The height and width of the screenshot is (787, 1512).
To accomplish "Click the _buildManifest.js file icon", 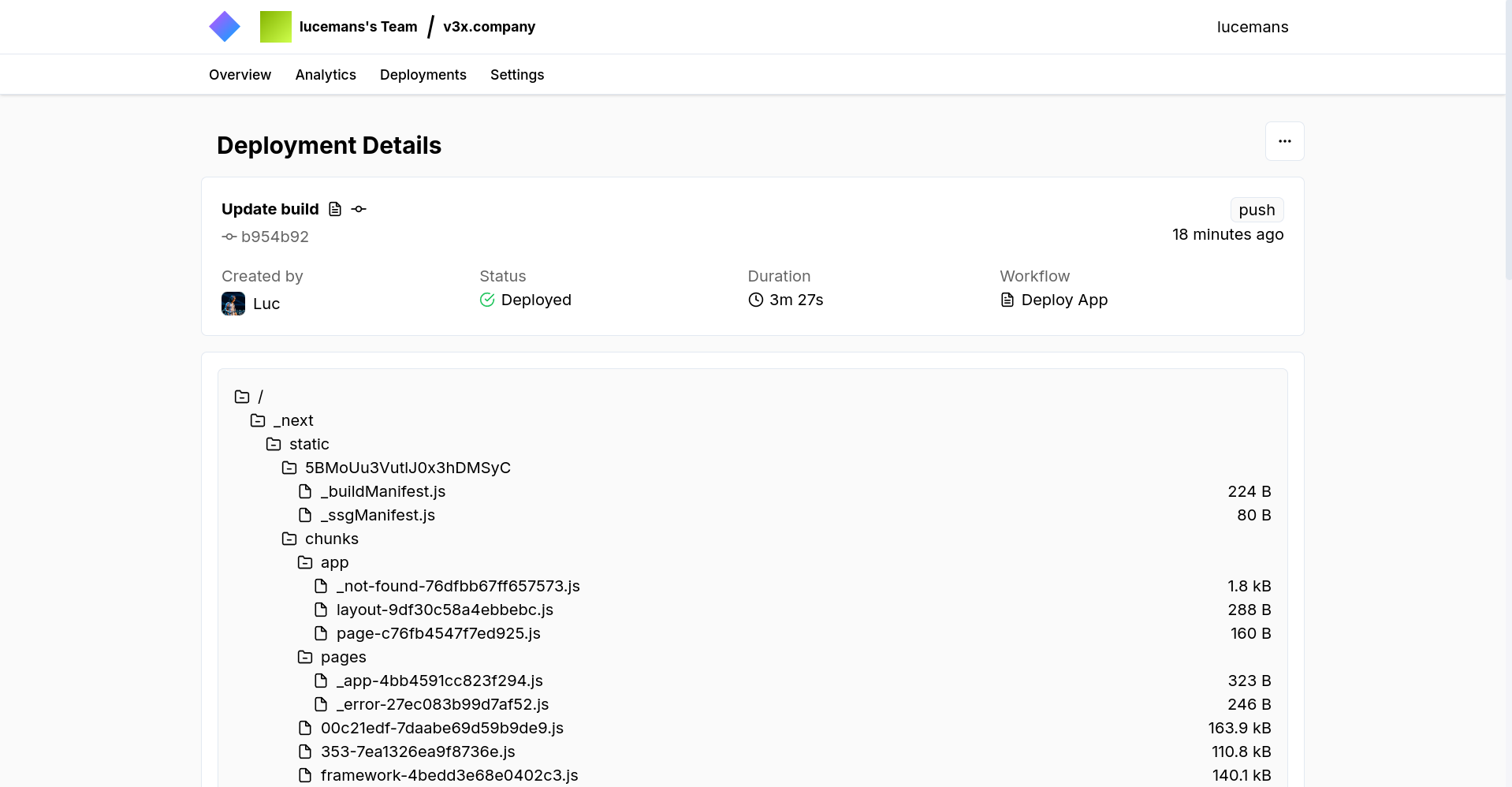I will click(305, 491).
